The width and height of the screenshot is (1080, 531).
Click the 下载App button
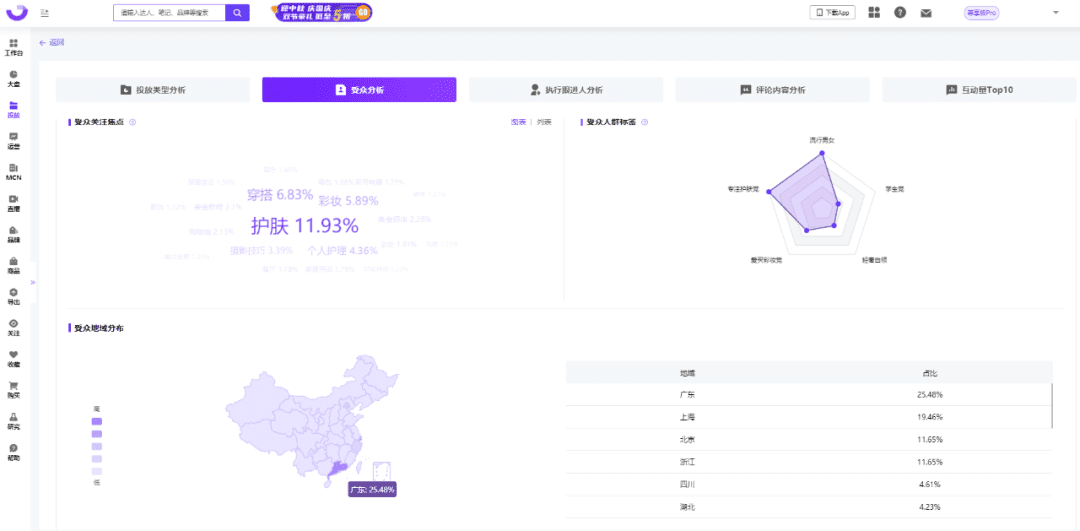click(x=832, y=12)
